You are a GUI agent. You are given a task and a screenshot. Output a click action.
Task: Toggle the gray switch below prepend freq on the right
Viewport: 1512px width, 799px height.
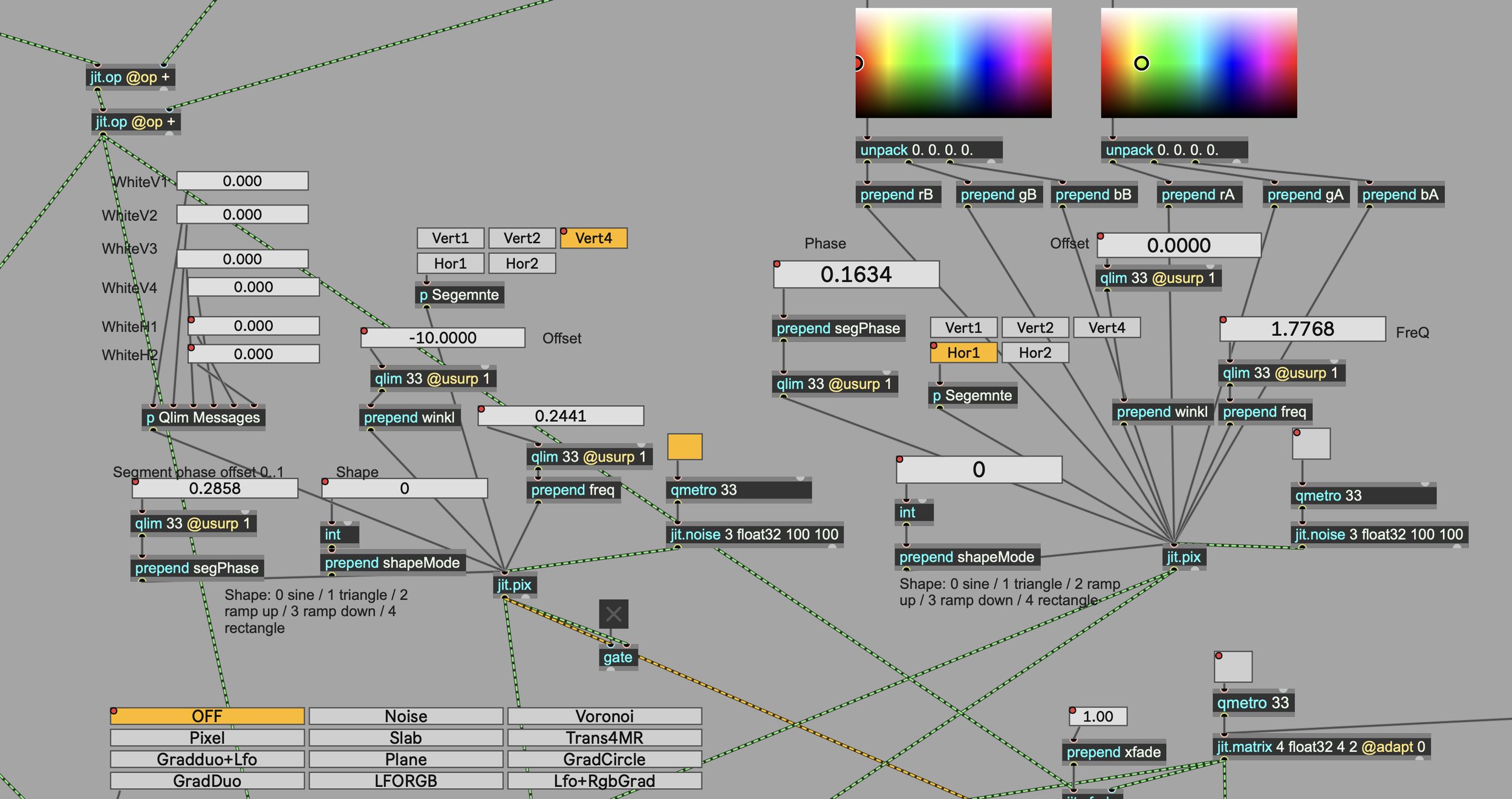click(x=1311, y=443)
